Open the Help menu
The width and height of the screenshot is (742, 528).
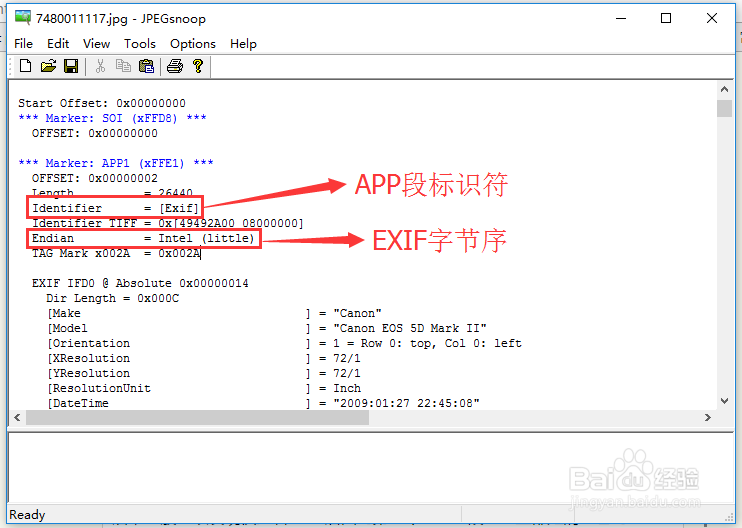click(x=243, y=44)
